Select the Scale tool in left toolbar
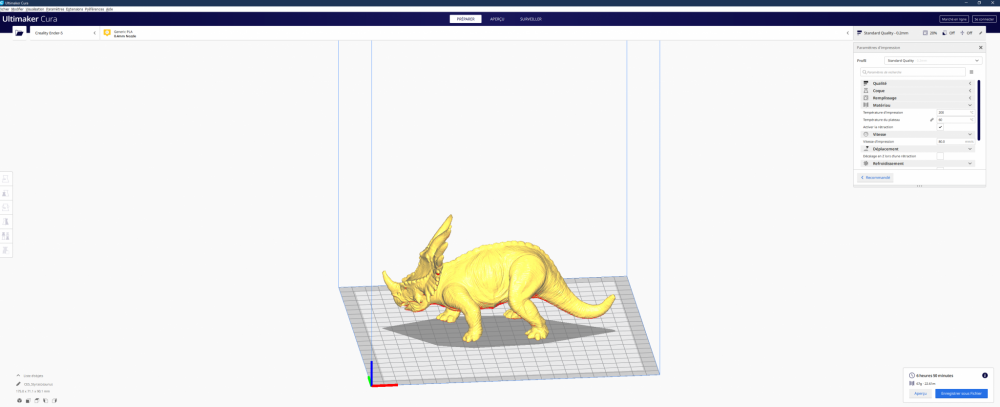 coord(6,193)
